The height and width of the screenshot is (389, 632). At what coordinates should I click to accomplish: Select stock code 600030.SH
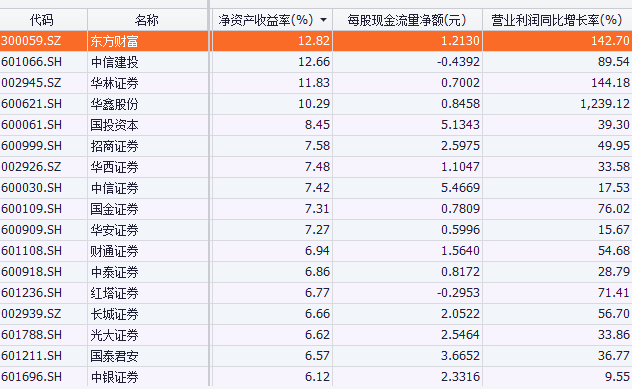(31, 187)
